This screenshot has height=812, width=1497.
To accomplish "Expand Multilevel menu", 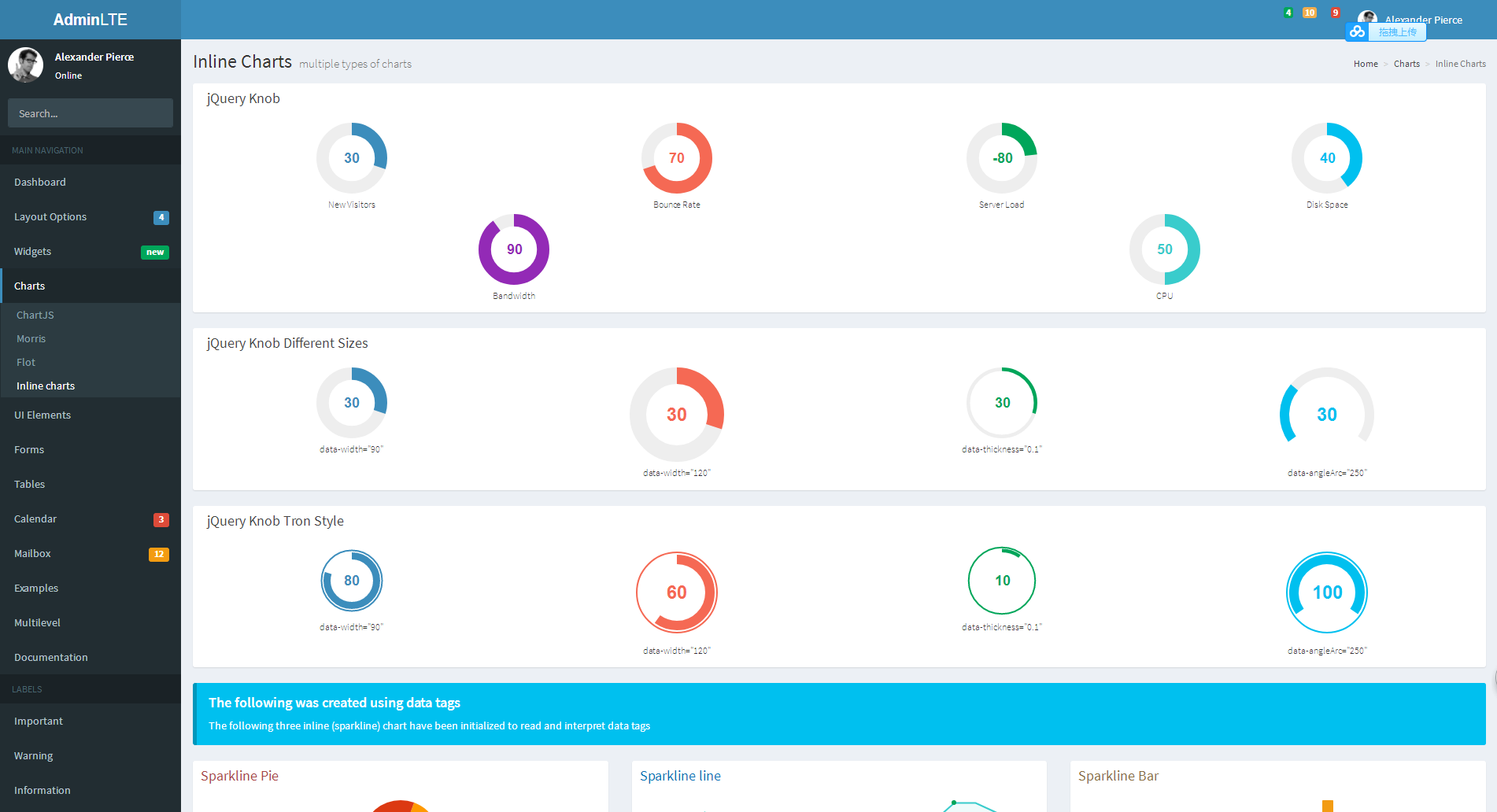I will pyautogui.click(x=91, y=622).
